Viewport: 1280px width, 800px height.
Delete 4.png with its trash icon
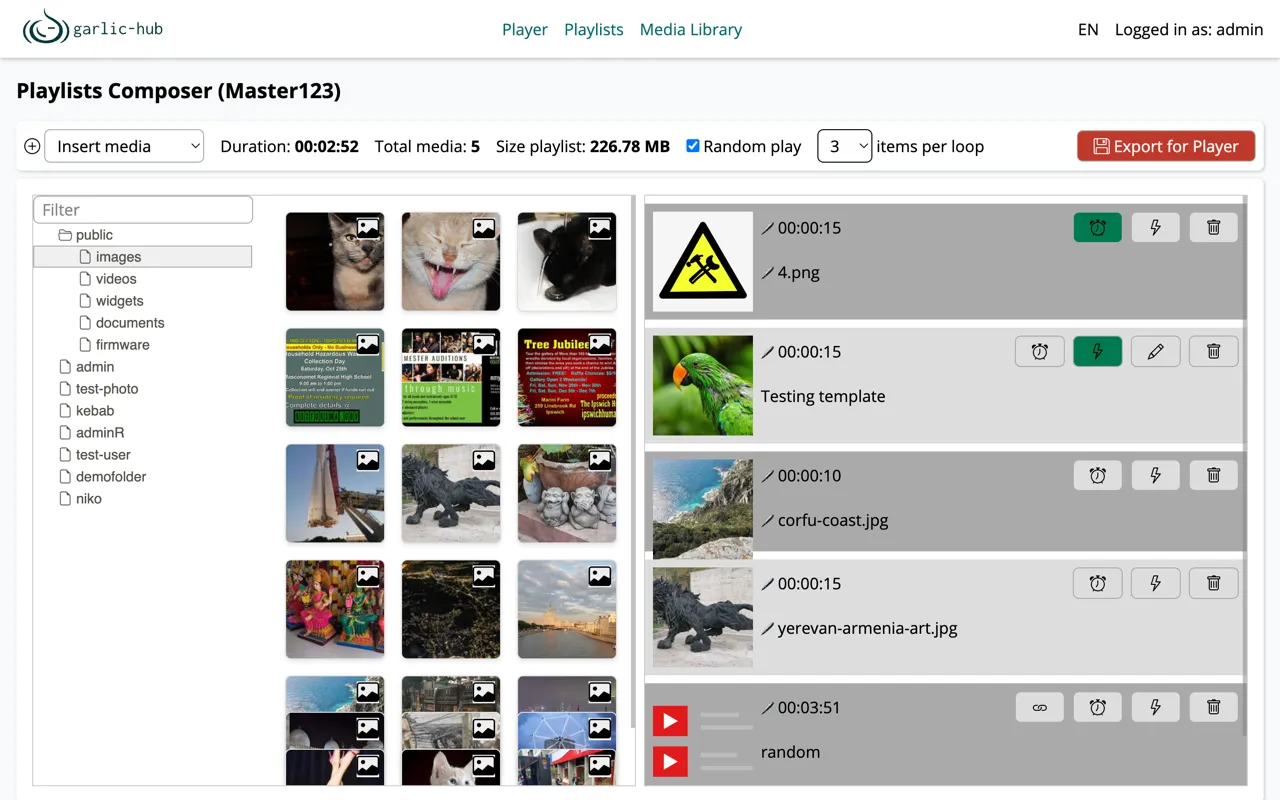1214,227
